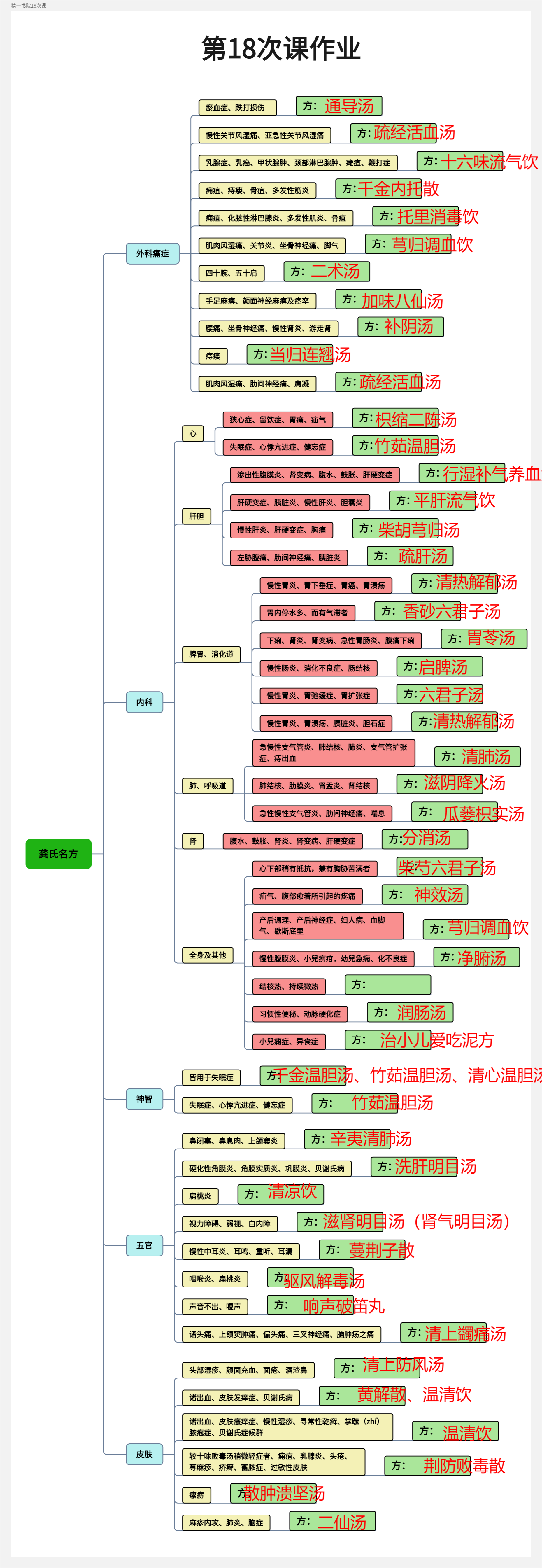This screenshot has width=542, height=1568.
Task: Click the node 瘰疬
Action: (197, 1495)
